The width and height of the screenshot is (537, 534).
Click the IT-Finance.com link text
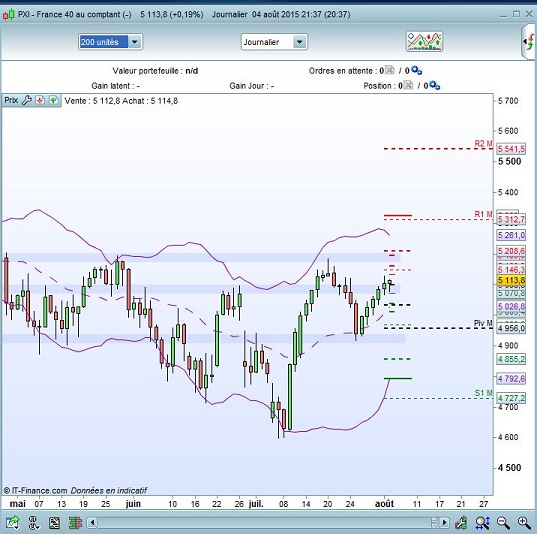pos(39,490)
